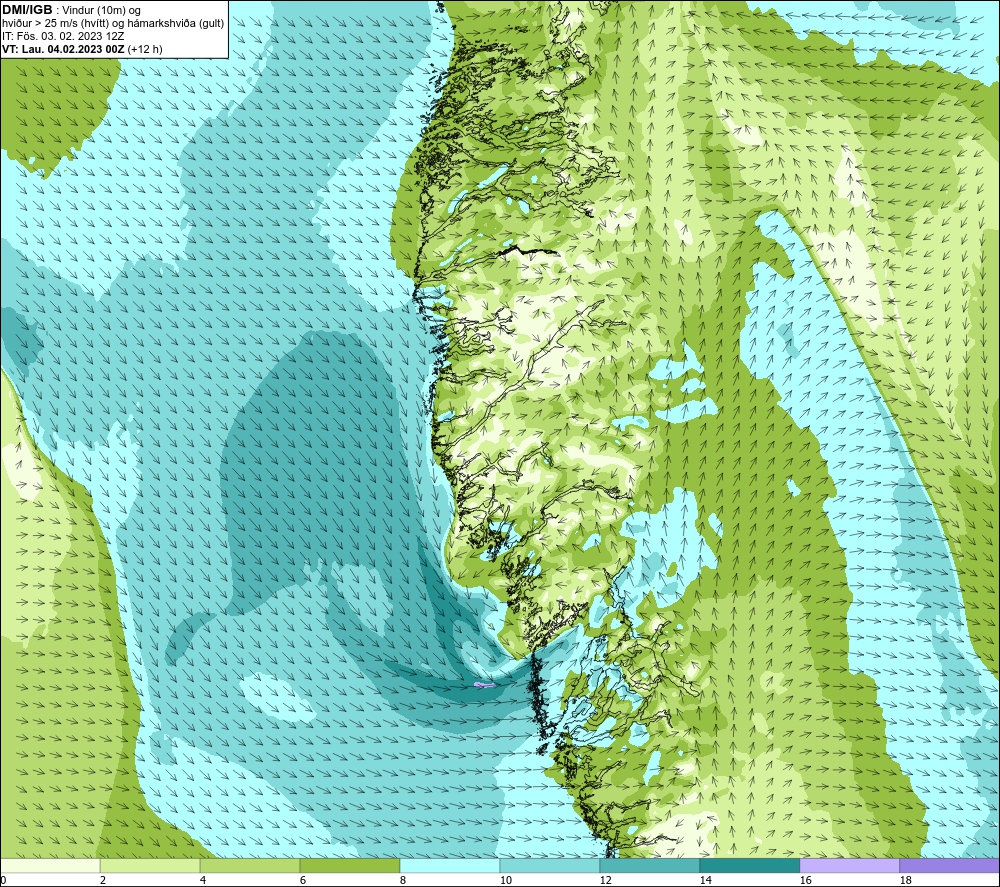This screenshot has width=1000, height=887.
Task: Click the legend scale label '12'
Action: point(605,881)
